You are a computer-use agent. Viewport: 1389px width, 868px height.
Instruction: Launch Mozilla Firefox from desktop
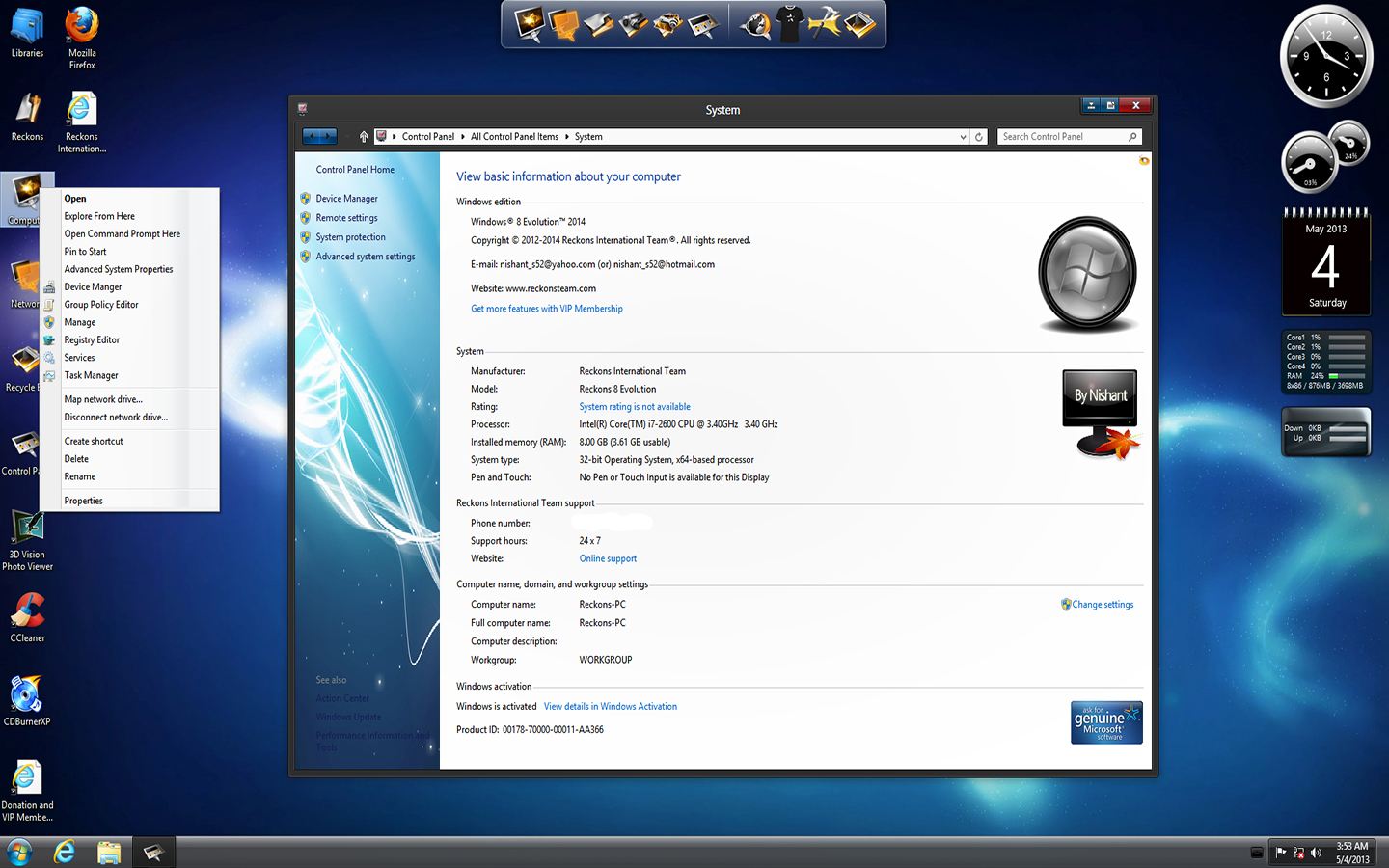[82, 39]
